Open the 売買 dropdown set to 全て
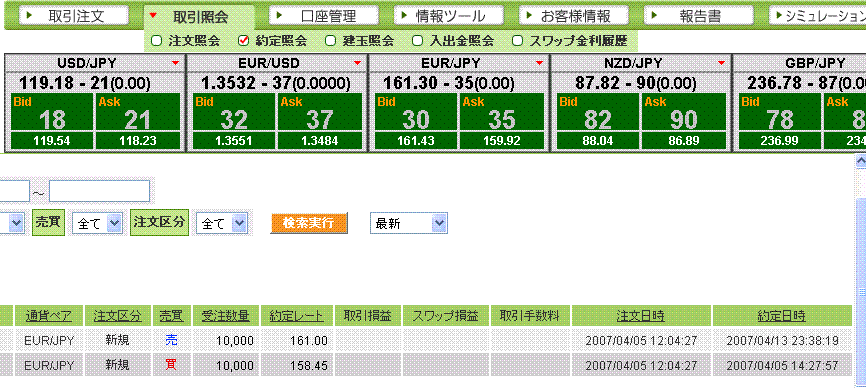This screenshot has width=866, height=388. [x=97, y=224]
